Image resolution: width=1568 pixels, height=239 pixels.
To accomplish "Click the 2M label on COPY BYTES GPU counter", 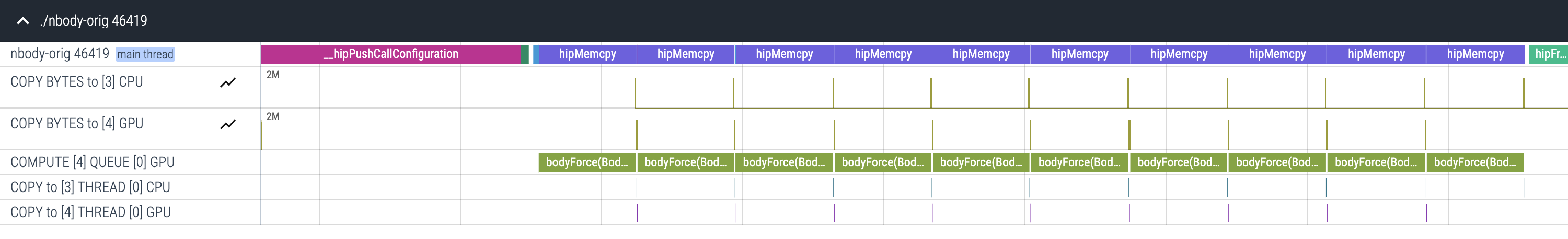I will click(273, 117).
